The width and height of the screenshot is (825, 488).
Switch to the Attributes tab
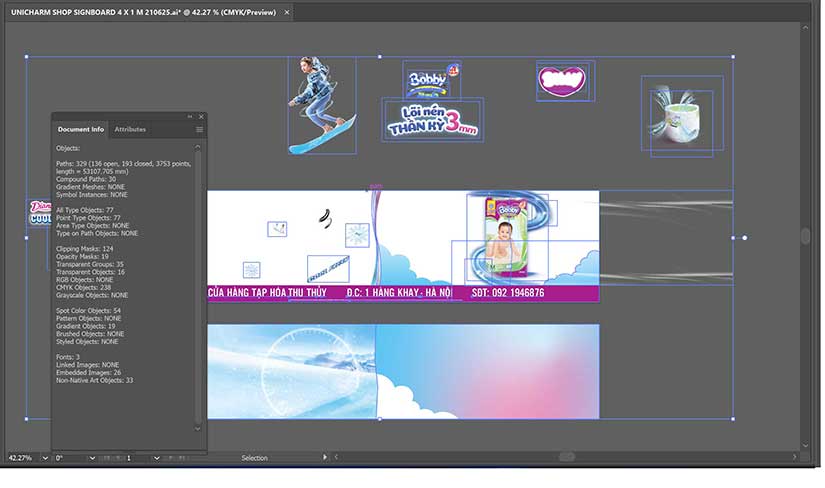pyautogui.click(x=130, y=130)
